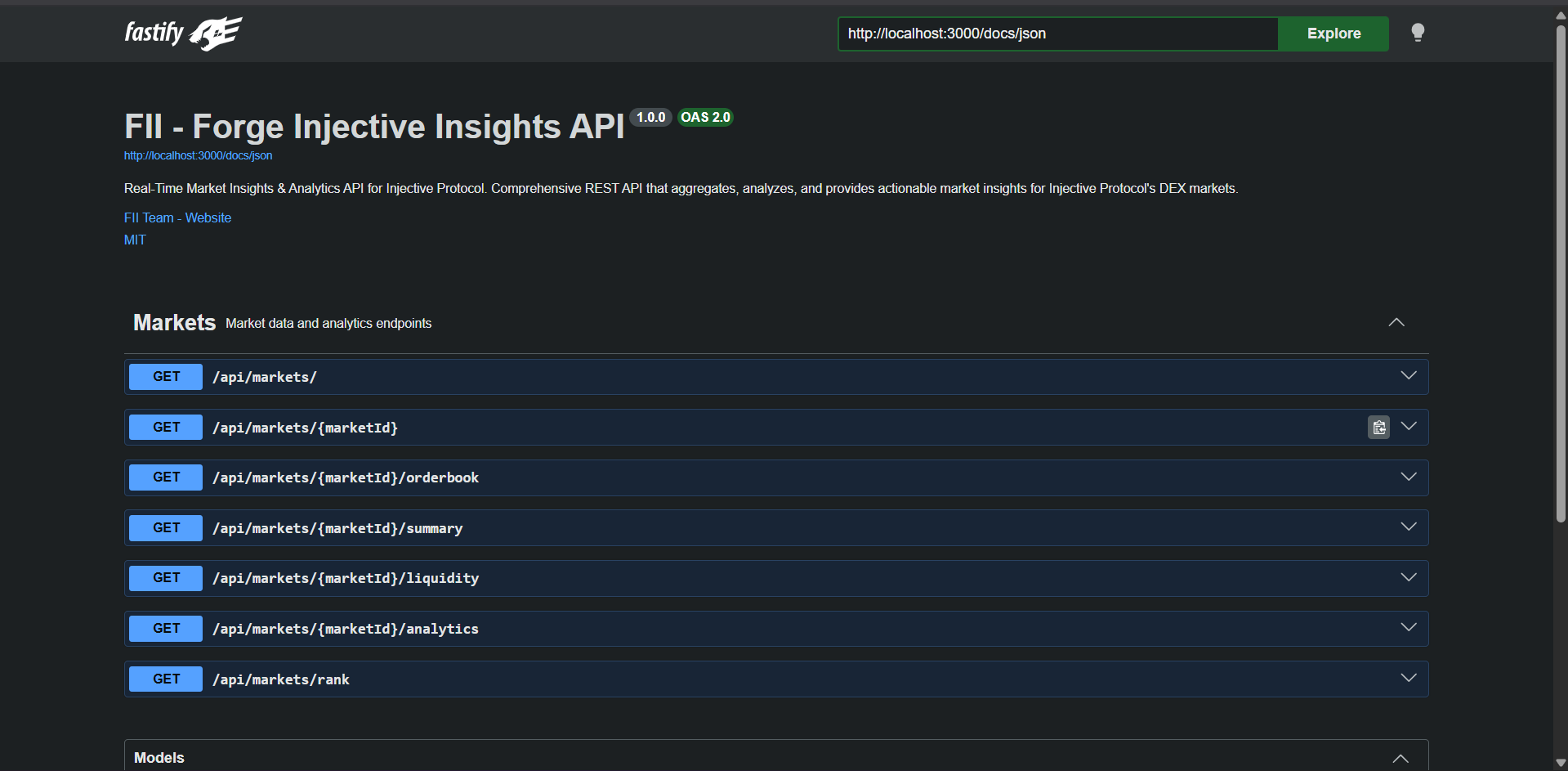
Task: Collapse the Models section chevron
Action: 1400,758
